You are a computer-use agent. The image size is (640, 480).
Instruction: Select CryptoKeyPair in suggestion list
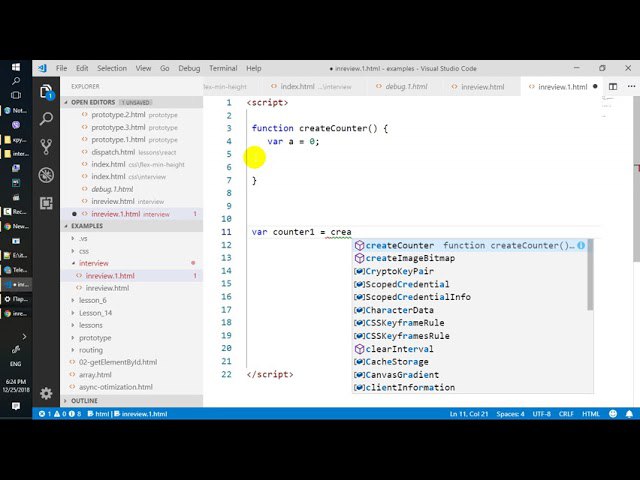point(470,271)
